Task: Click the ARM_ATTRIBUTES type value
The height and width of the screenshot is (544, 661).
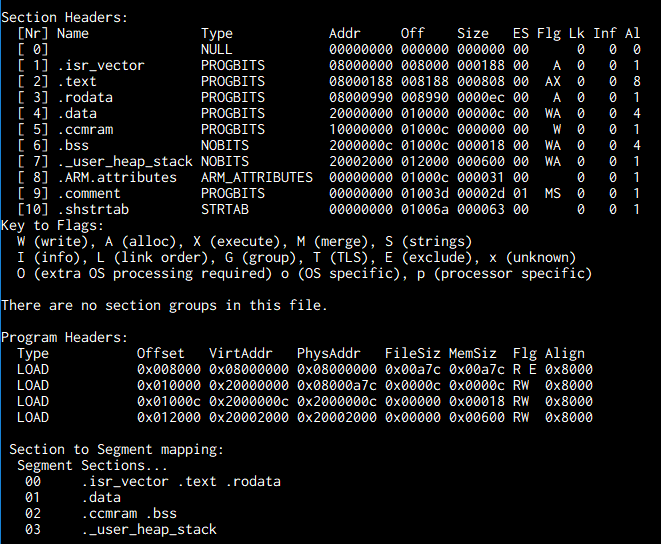Action: [257, 178]
